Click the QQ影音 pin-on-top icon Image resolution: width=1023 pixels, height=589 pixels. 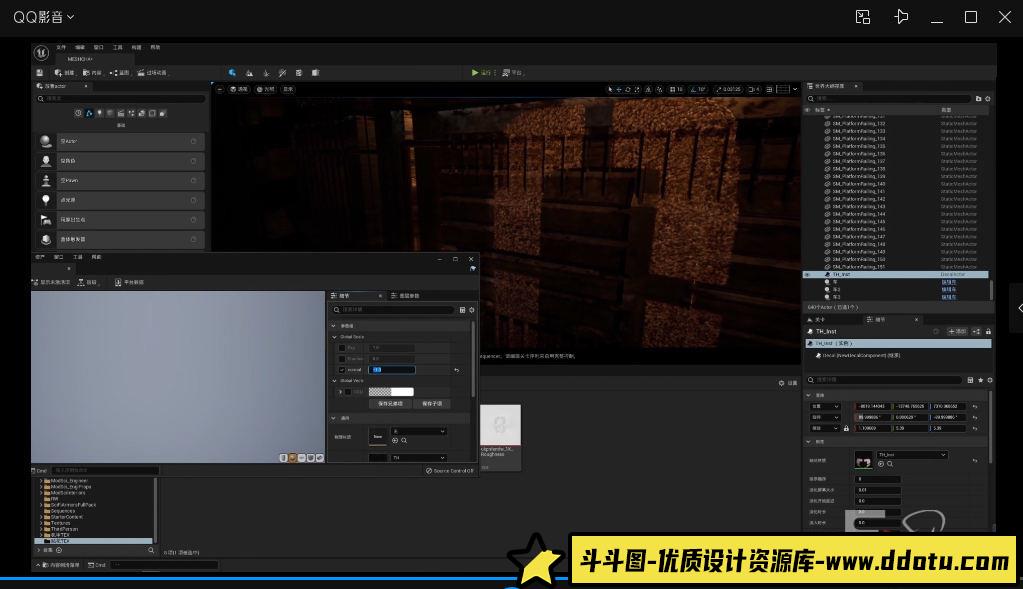coord(901,17)
